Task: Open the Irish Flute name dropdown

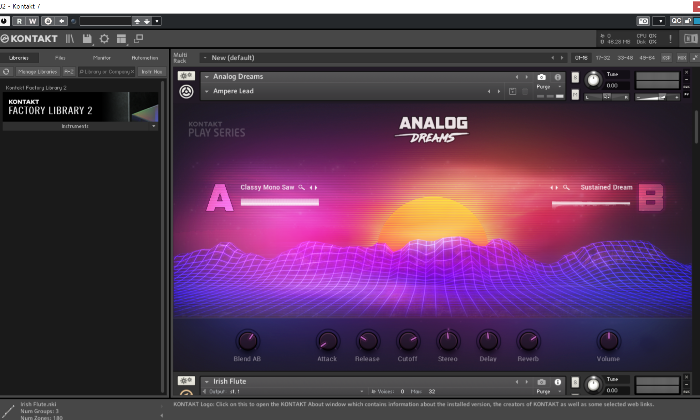Action: pyautogui.click(x=207, y=382)
